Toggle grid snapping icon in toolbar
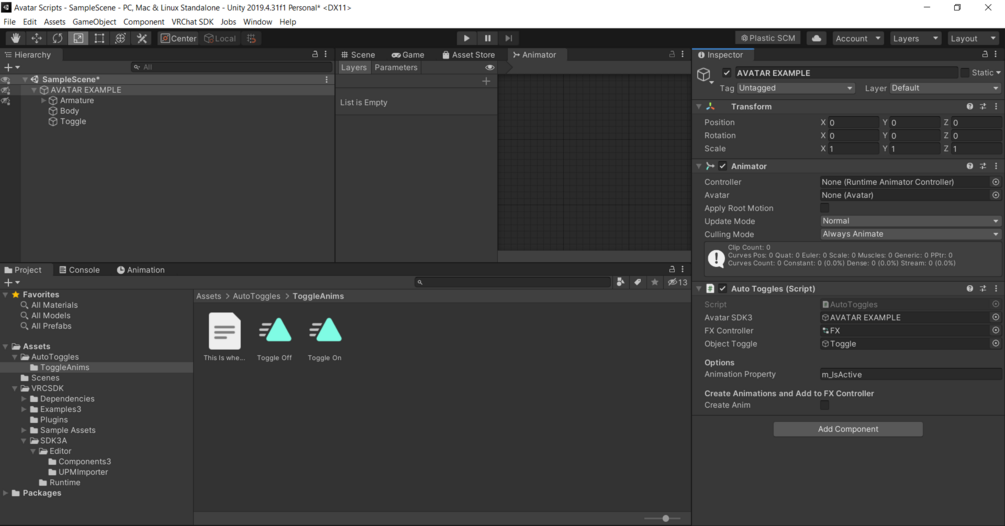 pyautogui.click(x=251, y=38)
